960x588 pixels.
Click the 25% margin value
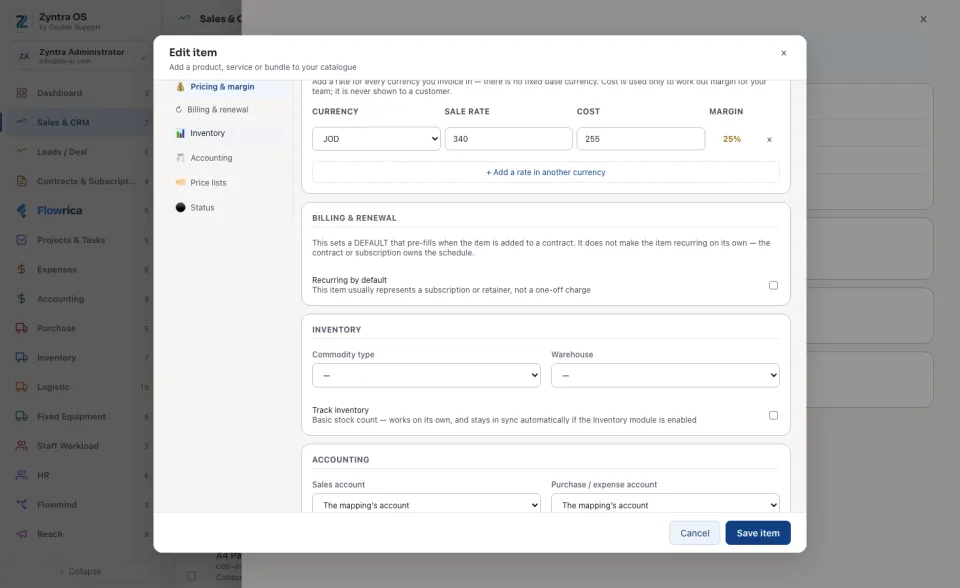point(732,139)
